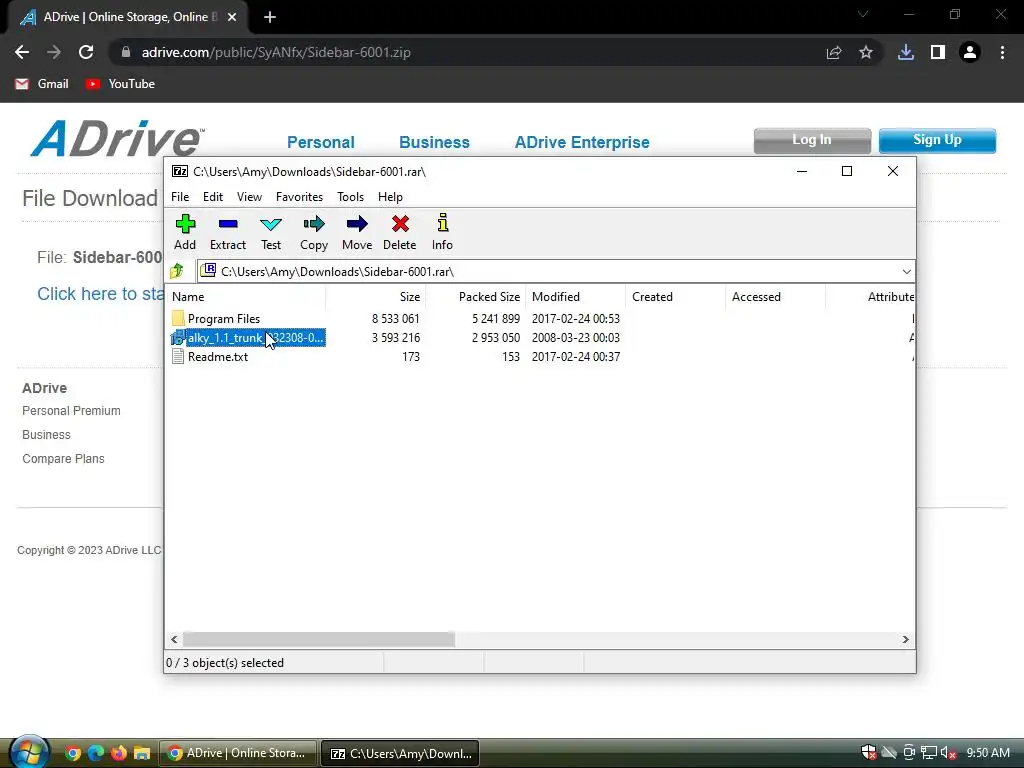Expand the 7-Zip address path dropdown
This screenshot has width=1024, height=768.
(906, 272)
